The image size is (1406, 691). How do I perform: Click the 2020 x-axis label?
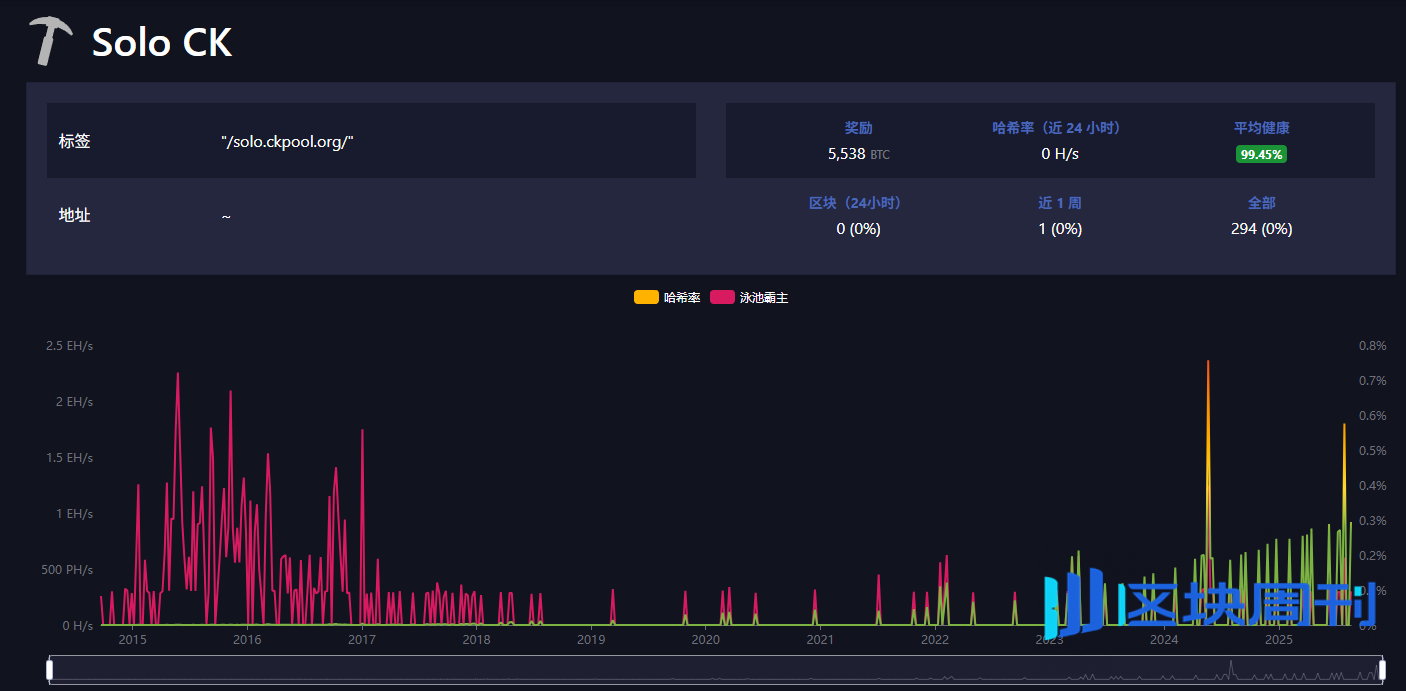click(x=706, y=639)
